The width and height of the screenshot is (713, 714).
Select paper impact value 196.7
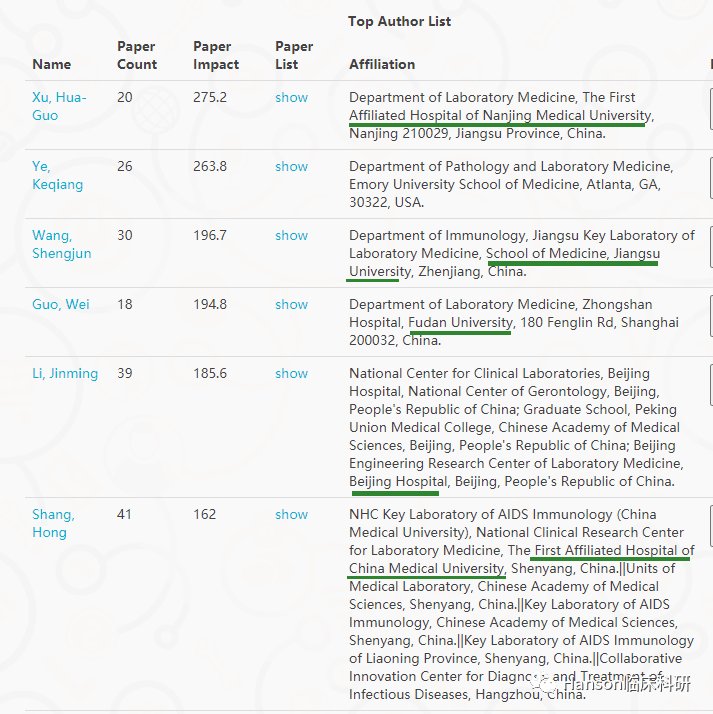[x=209, y=235]
